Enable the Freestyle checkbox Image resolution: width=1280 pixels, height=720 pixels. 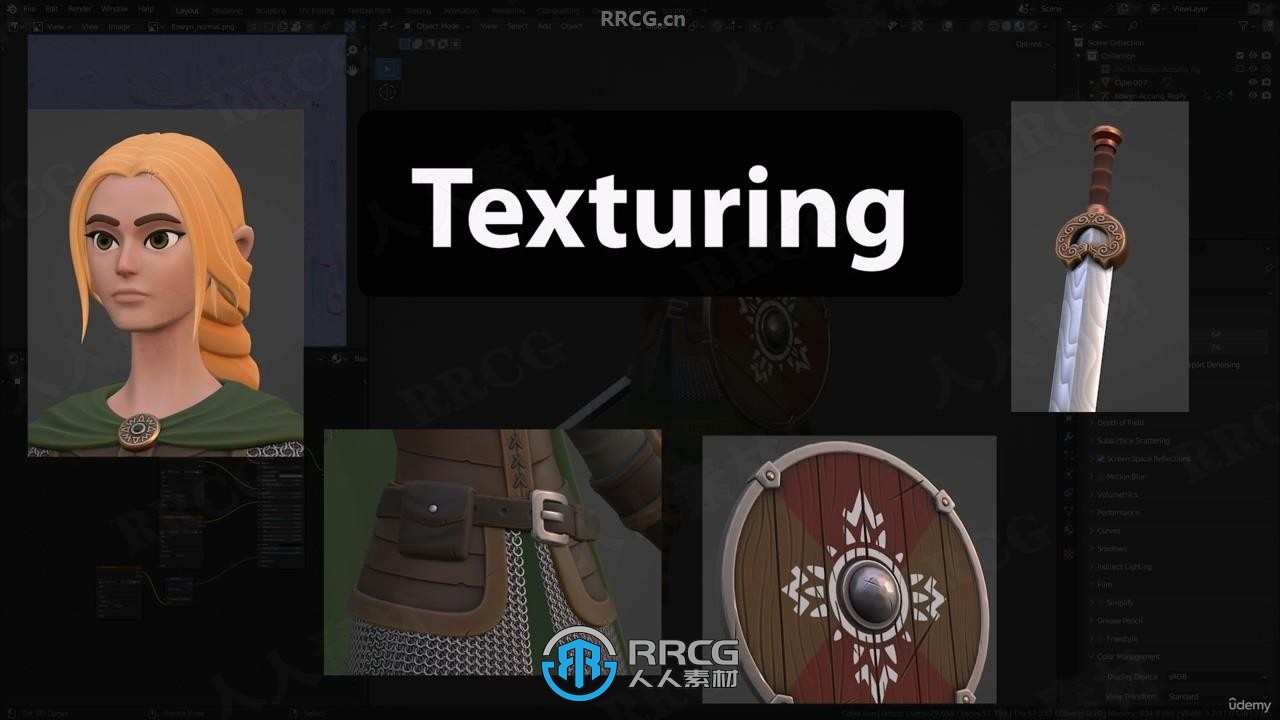coord(1101,639)
